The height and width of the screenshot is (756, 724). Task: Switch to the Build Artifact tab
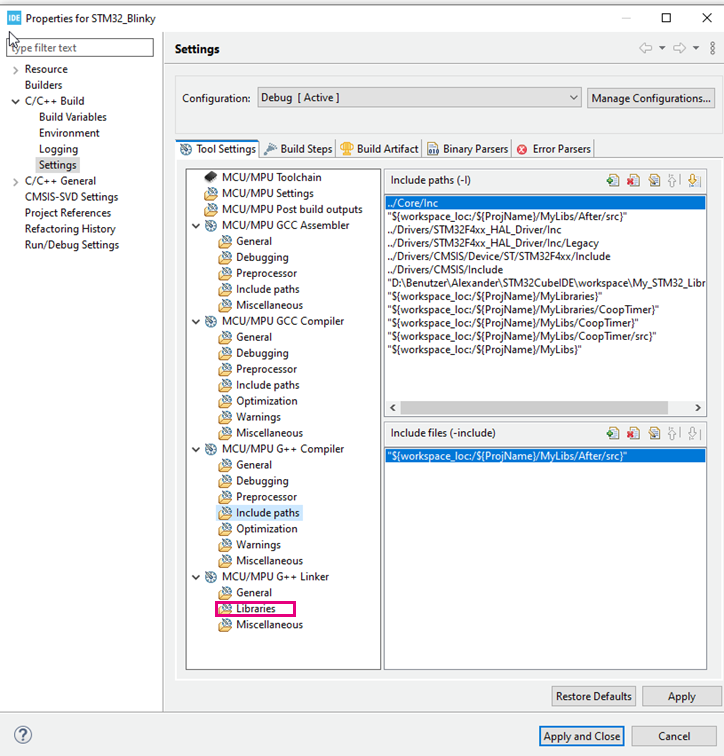[x=379, y=149]
